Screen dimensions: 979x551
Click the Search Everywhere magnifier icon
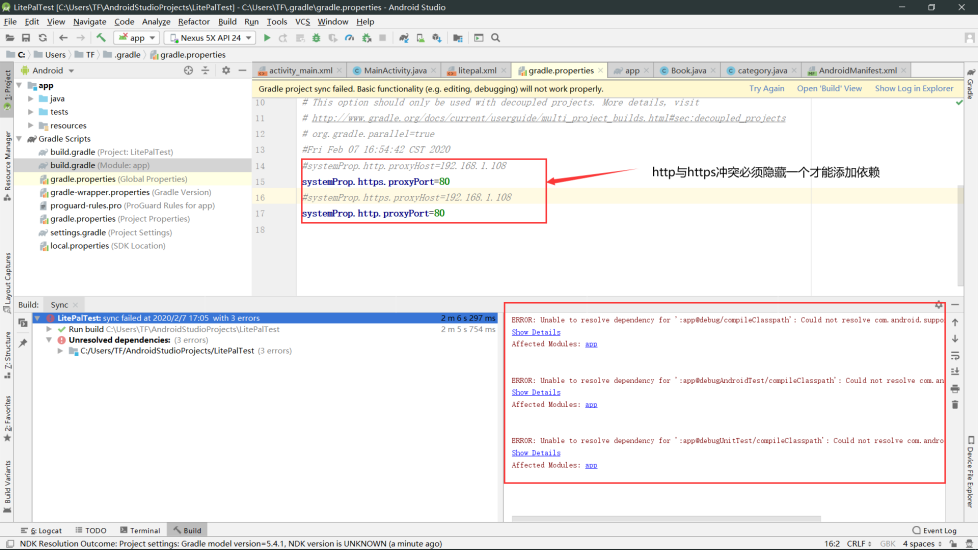496,38
